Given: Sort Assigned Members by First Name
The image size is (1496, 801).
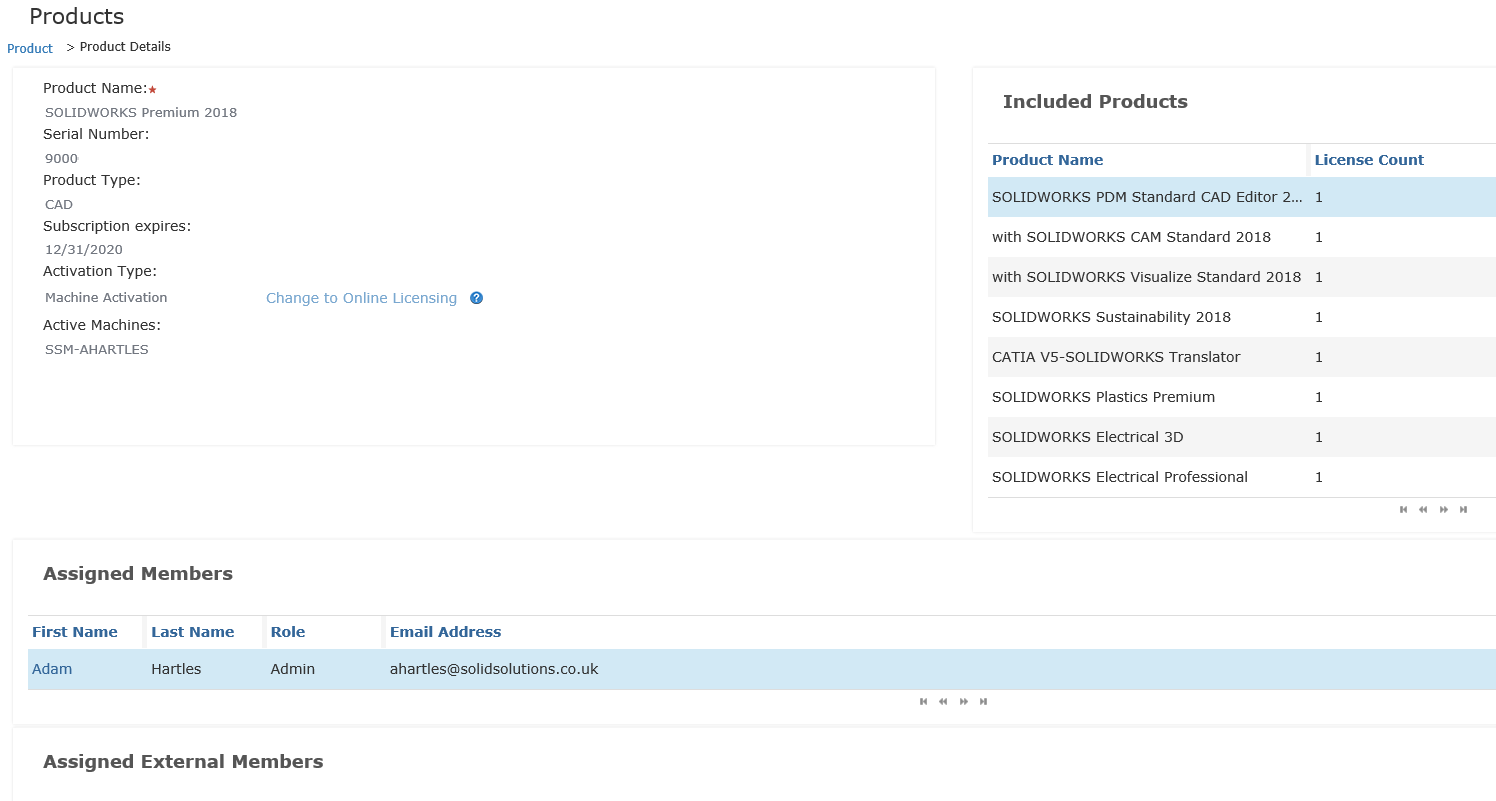Looking at the screenshot, I should 75,632.
